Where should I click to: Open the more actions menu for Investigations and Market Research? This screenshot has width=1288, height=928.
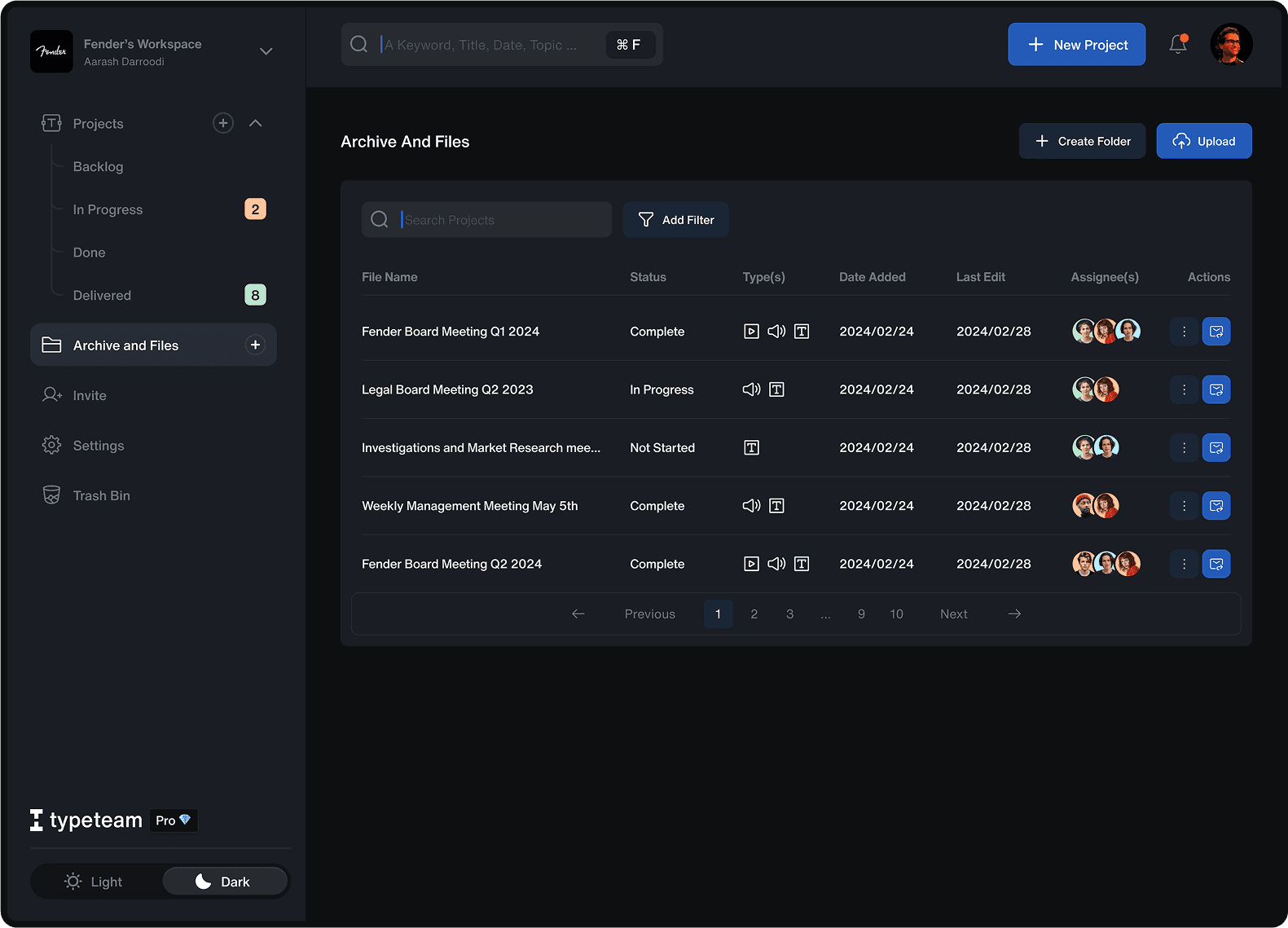click(1184, 447)
